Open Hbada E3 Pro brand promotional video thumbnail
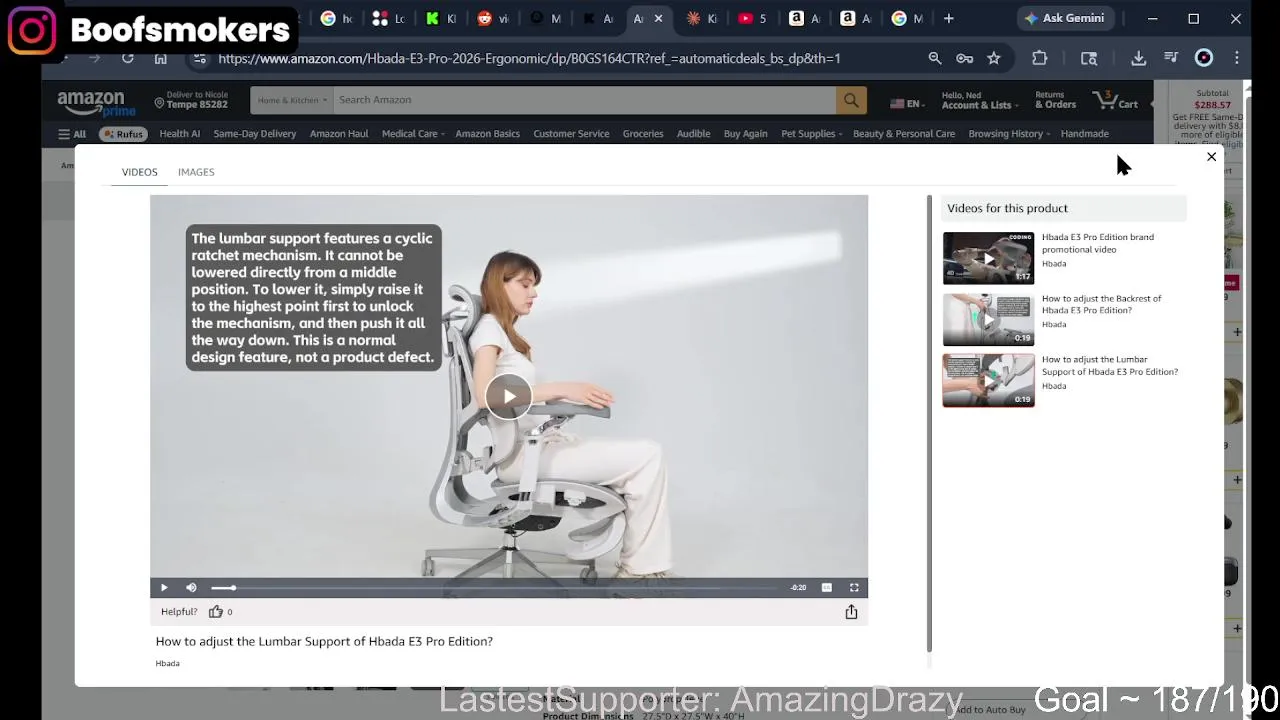 pyautogui.click(x=988, y=258)
